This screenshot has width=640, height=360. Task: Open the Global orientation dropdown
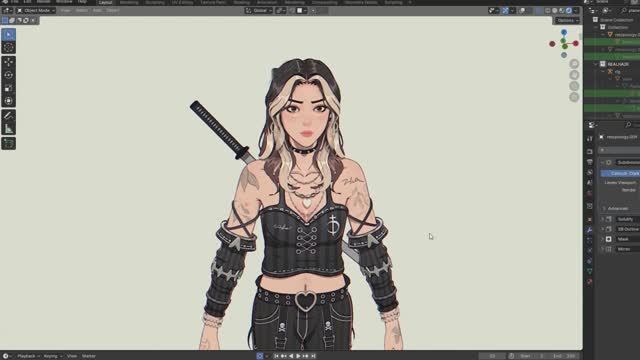259,11
